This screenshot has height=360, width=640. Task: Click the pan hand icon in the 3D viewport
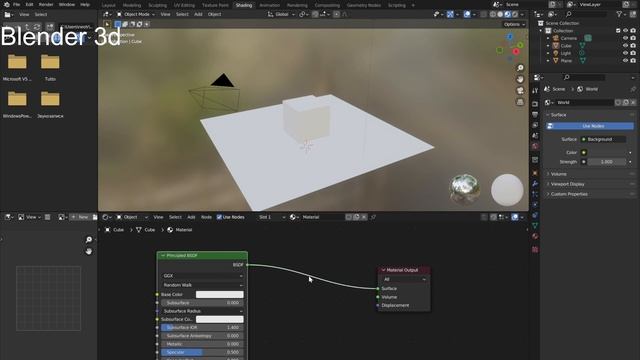click(x=520, y=79)
